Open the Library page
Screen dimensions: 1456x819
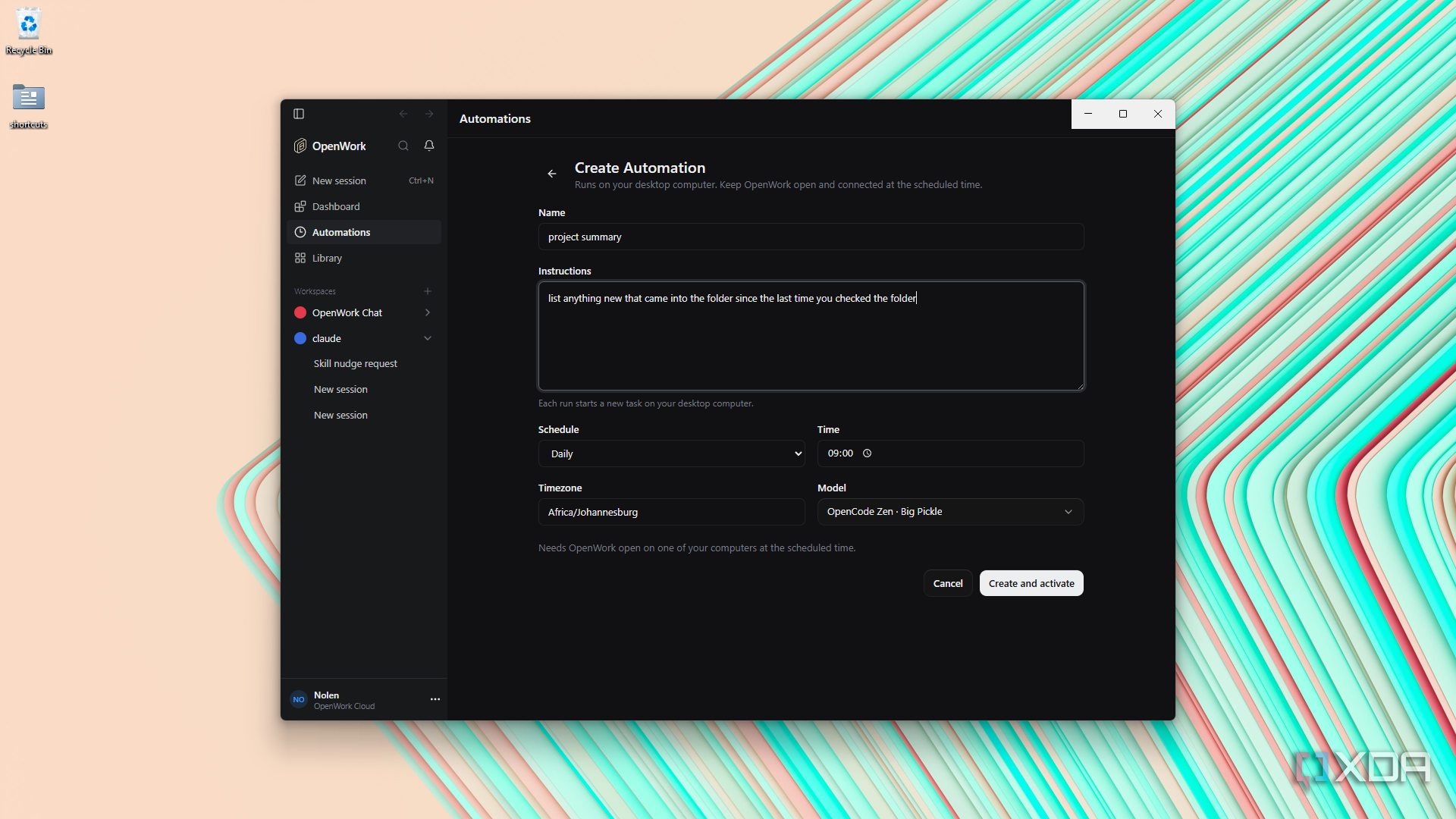coord(364,258)
